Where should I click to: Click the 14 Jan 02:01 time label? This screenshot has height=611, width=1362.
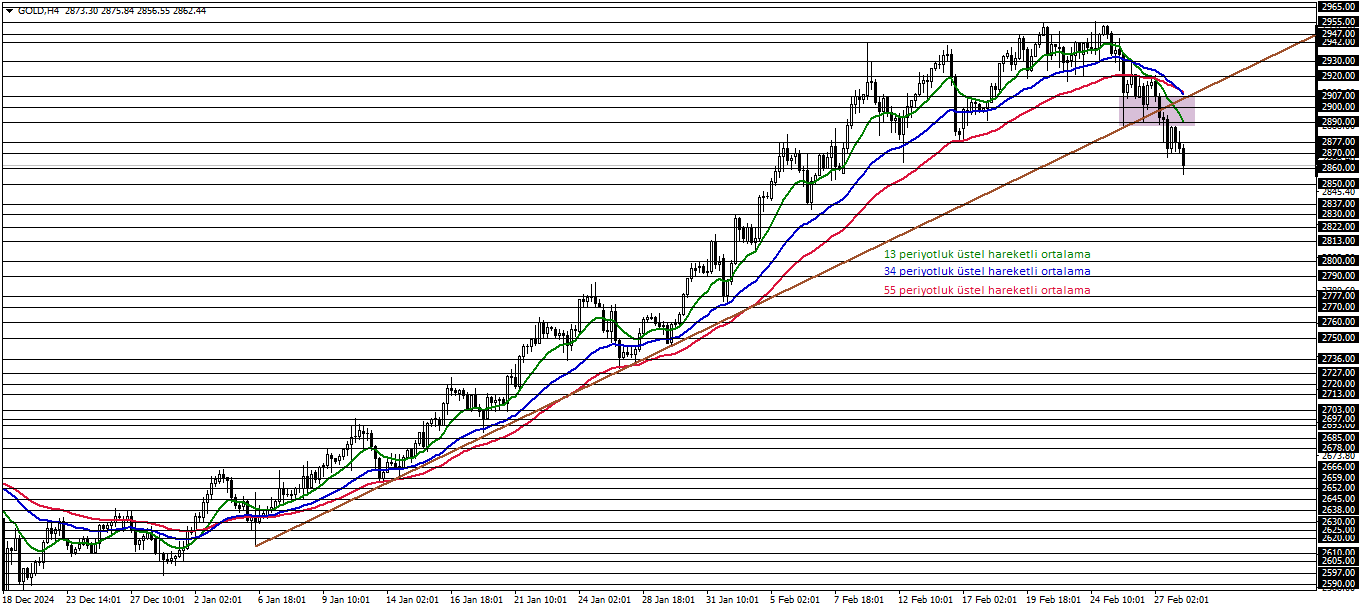[x=412, y=599]
